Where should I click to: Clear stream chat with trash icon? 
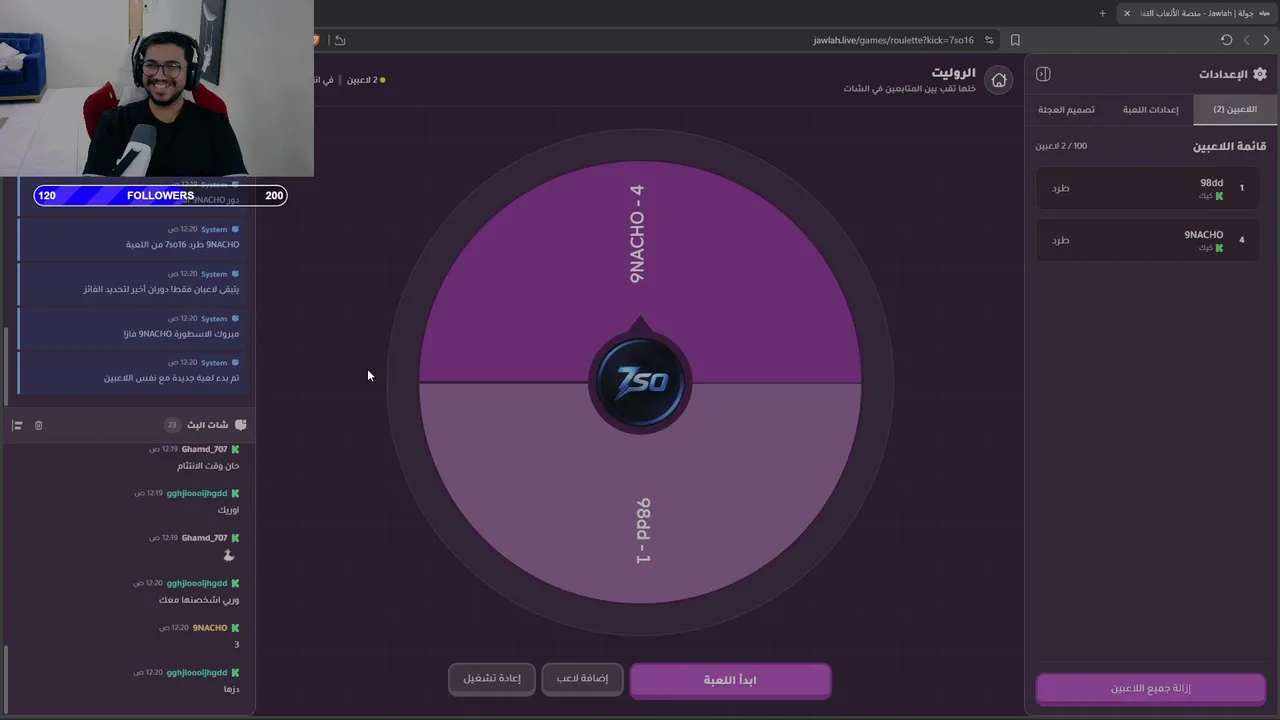(x=38, y=425)
